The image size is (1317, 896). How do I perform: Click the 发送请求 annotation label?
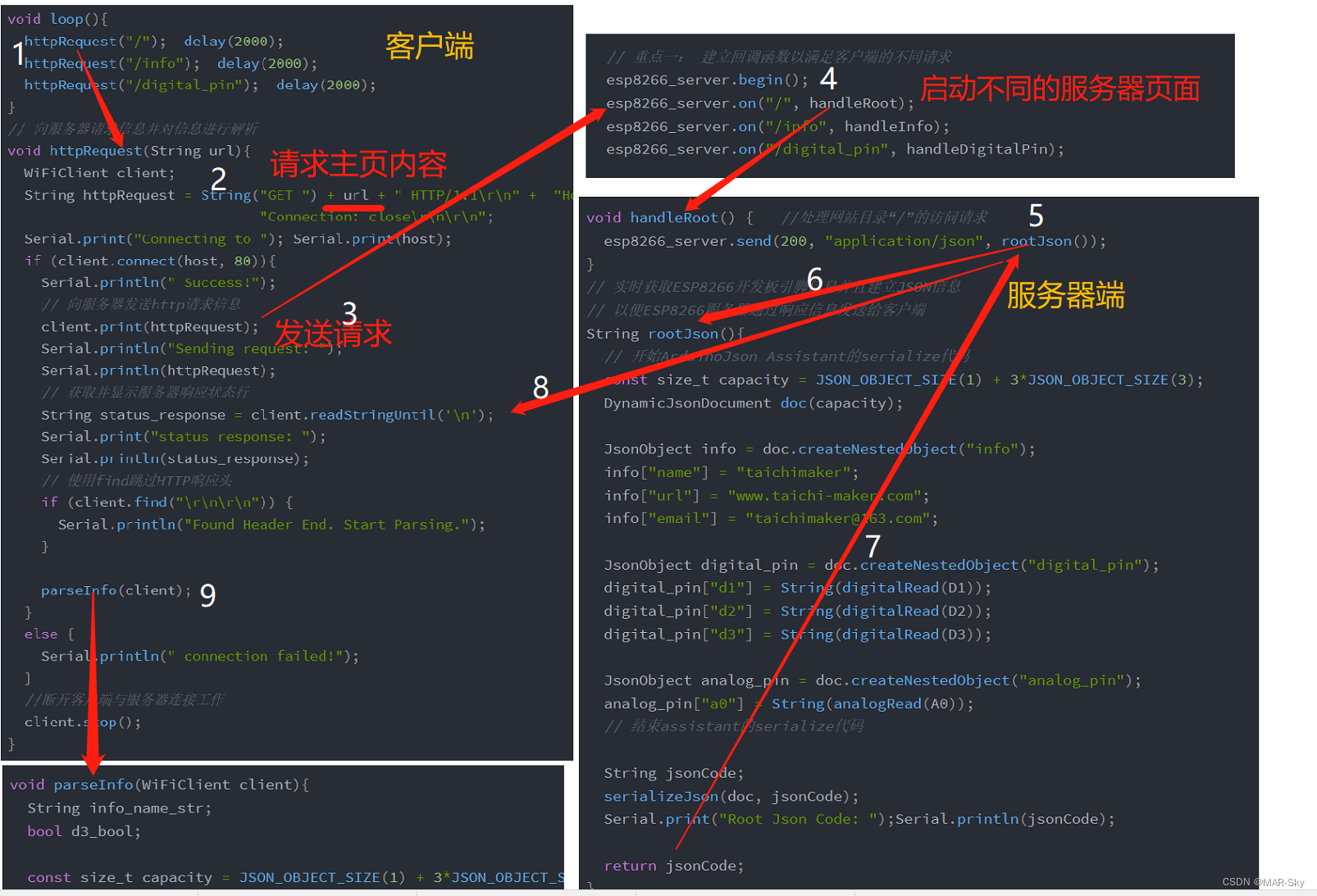coord(334,333)
